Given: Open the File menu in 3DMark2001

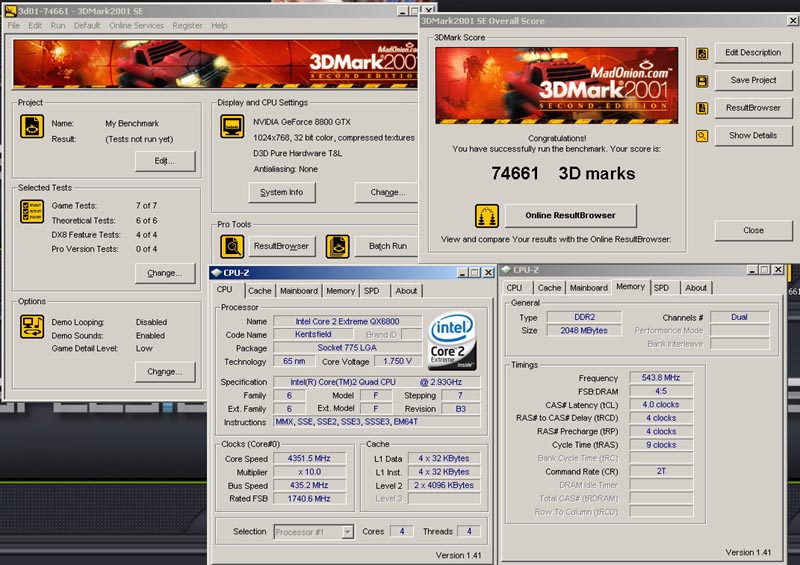Looking at the screenshot, I should 14,26.
